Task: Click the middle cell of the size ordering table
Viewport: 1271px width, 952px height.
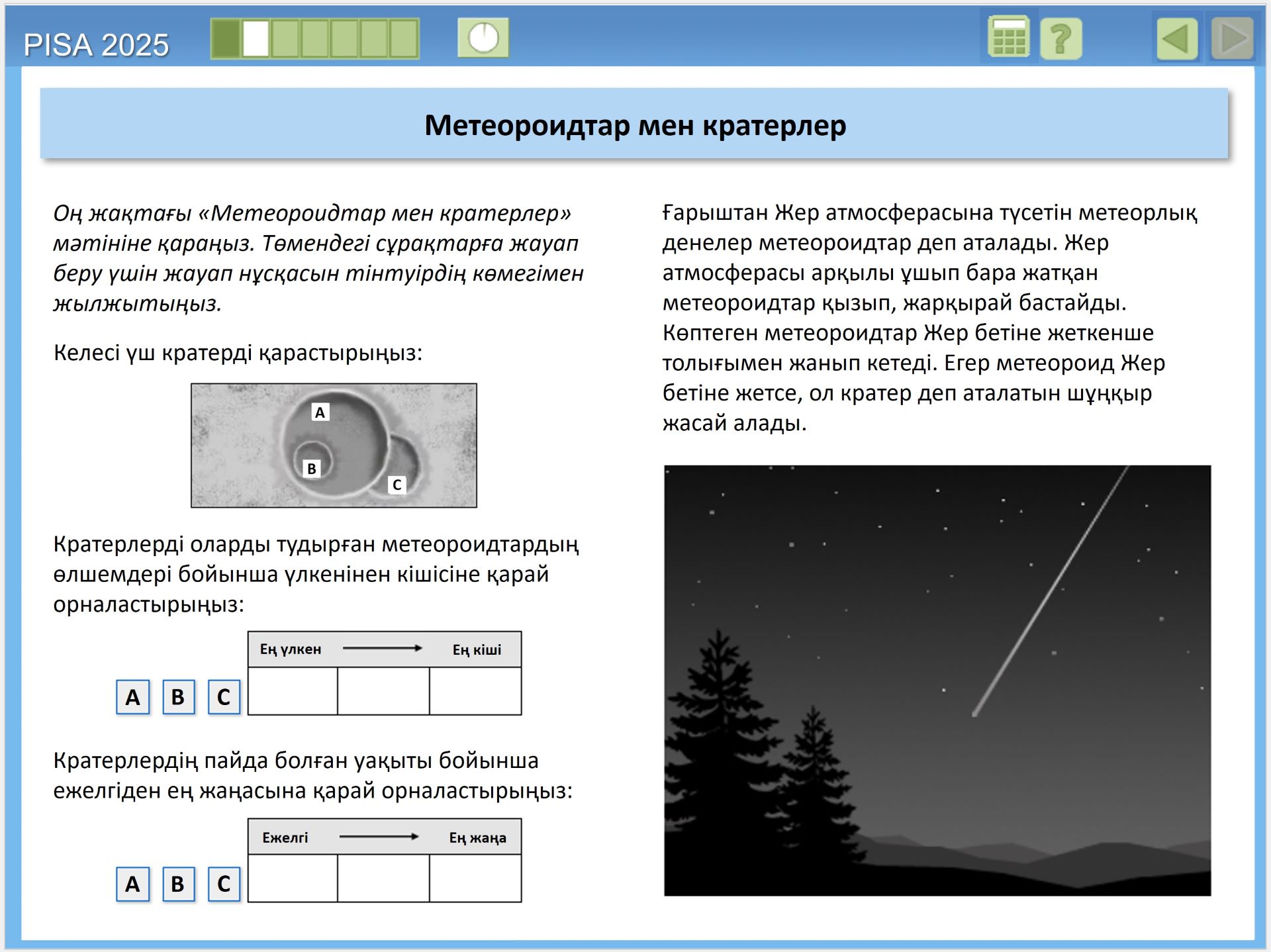Action: pos(384,691)
